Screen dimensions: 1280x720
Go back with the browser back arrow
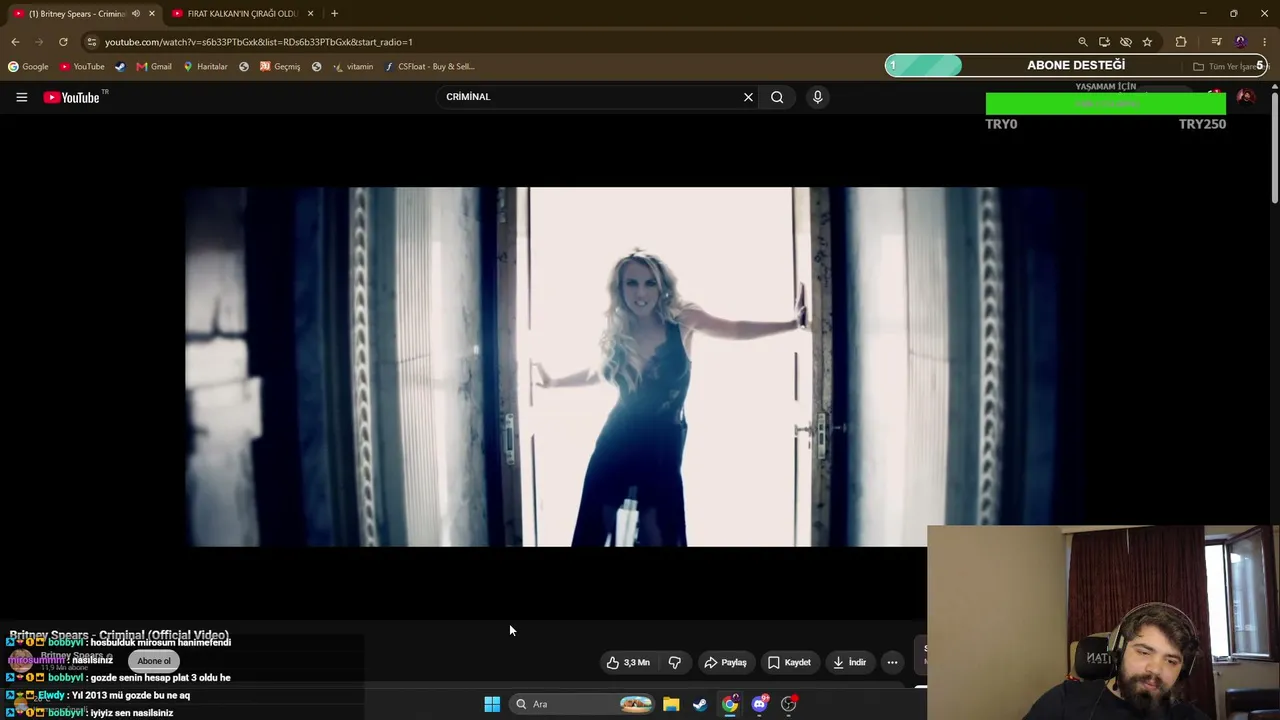[15, 42]
